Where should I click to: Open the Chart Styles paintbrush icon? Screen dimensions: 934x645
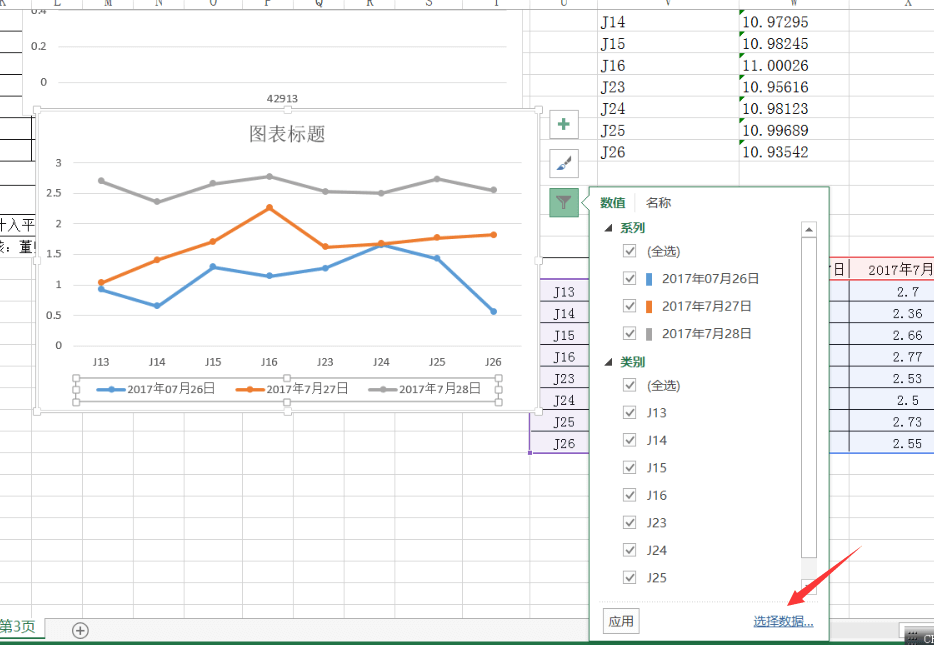pos(563,162)
